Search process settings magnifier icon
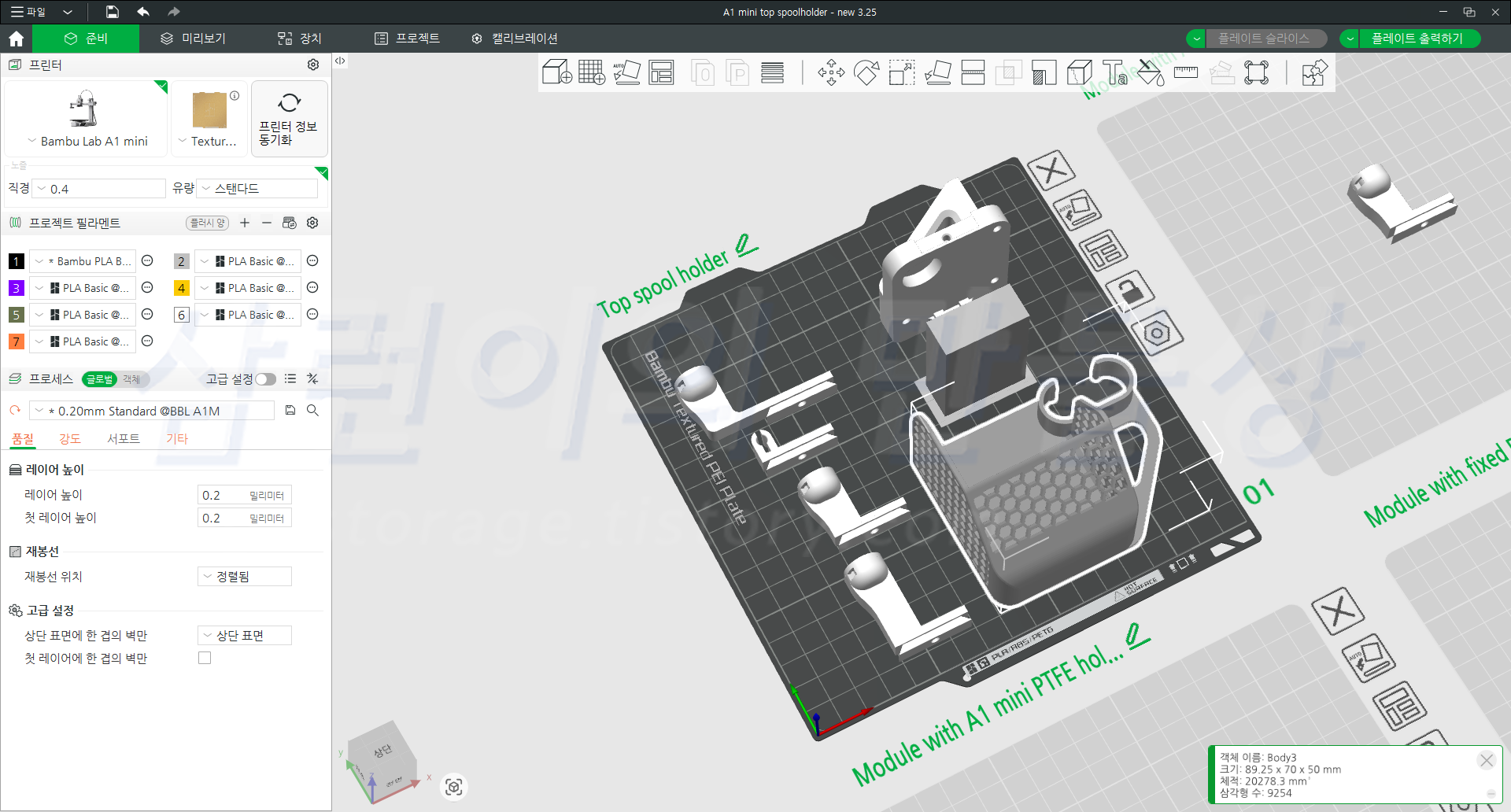The width and height of the screenshot is (1511, 812). tap(312, 410)
